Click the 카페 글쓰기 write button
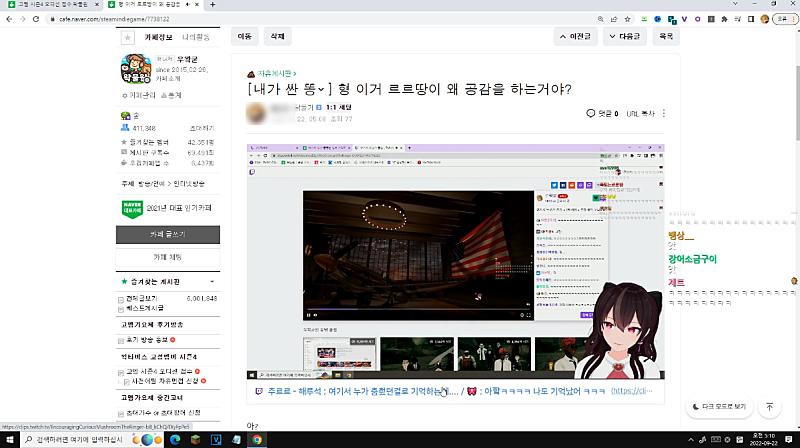The image size is (800, 448). click(167, 234)
